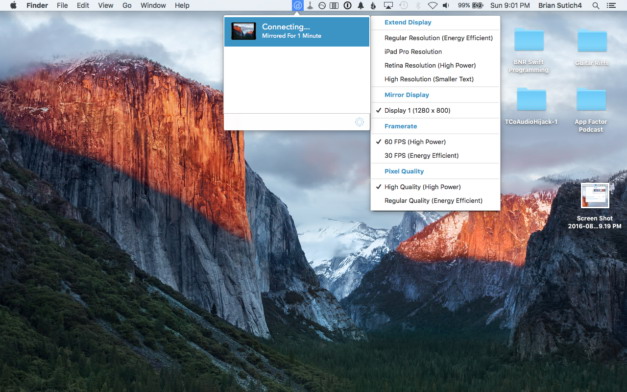Screen dimensions: 627x392
Task: Open the Apple menu
Action: tap(13, 6)
